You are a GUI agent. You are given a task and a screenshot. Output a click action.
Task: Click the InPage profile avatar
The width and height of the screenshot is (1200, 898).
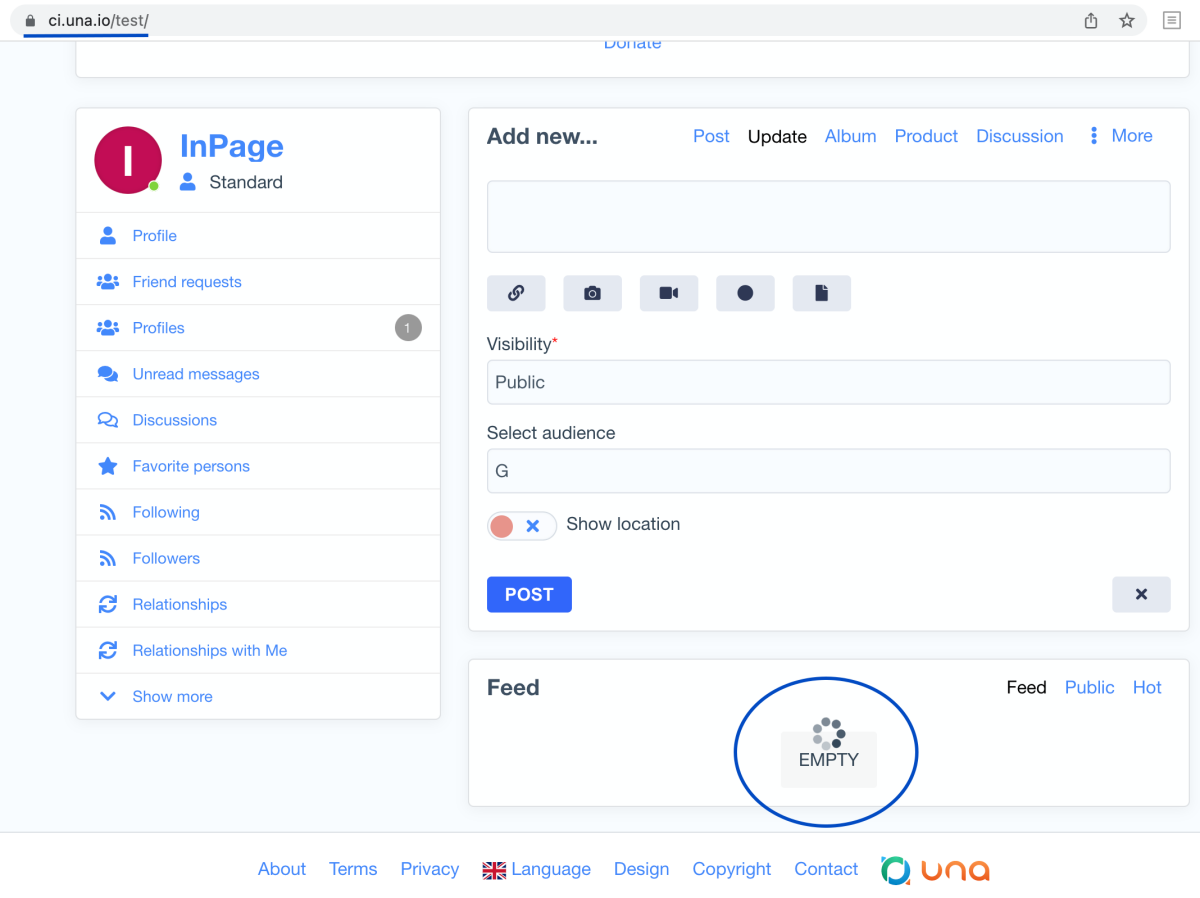(127, 160)
